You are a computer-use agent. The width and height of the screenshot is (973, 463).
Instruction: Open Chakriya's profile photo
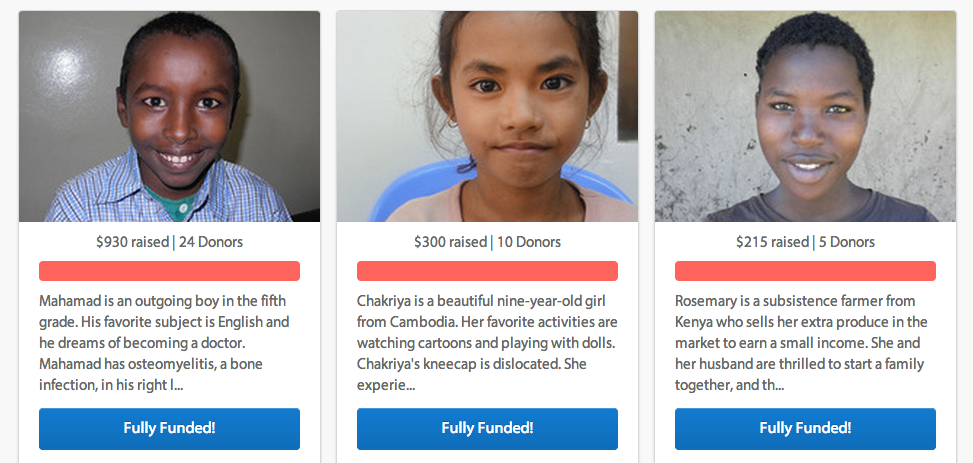[x=487, y=116]
